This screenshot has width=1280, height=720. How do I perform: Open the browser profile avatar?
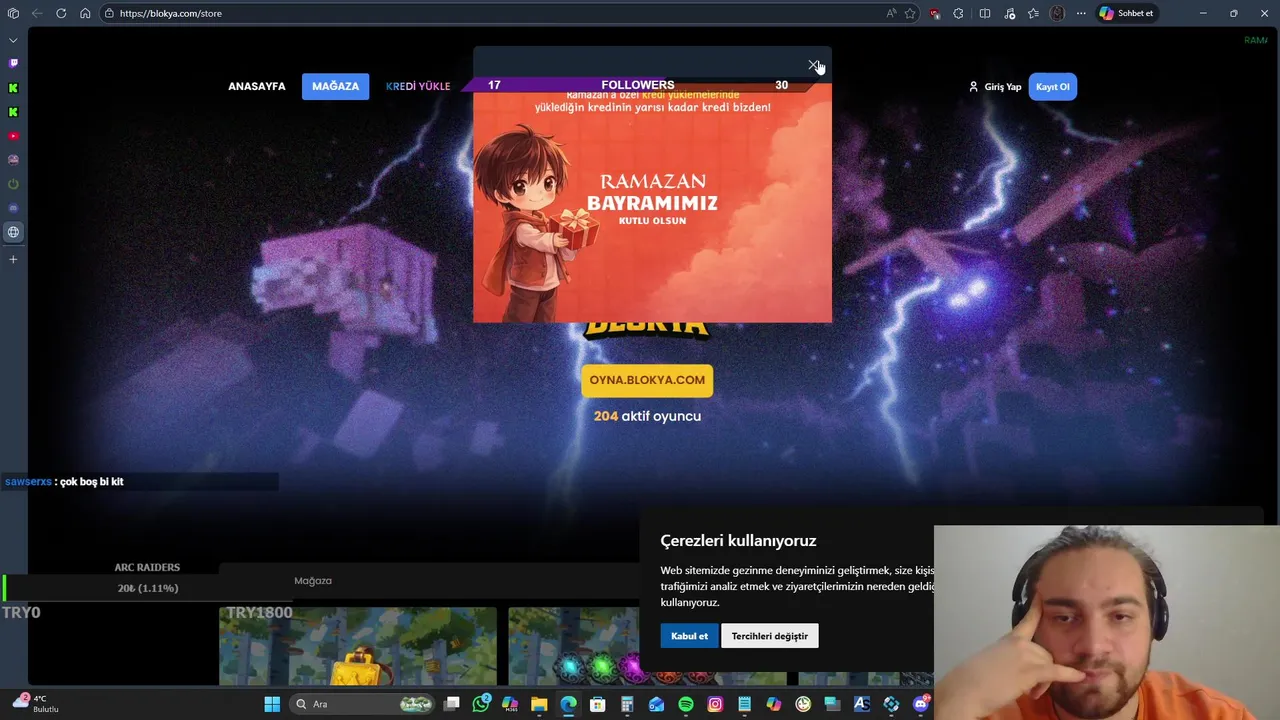click(x=1057, y=13)
